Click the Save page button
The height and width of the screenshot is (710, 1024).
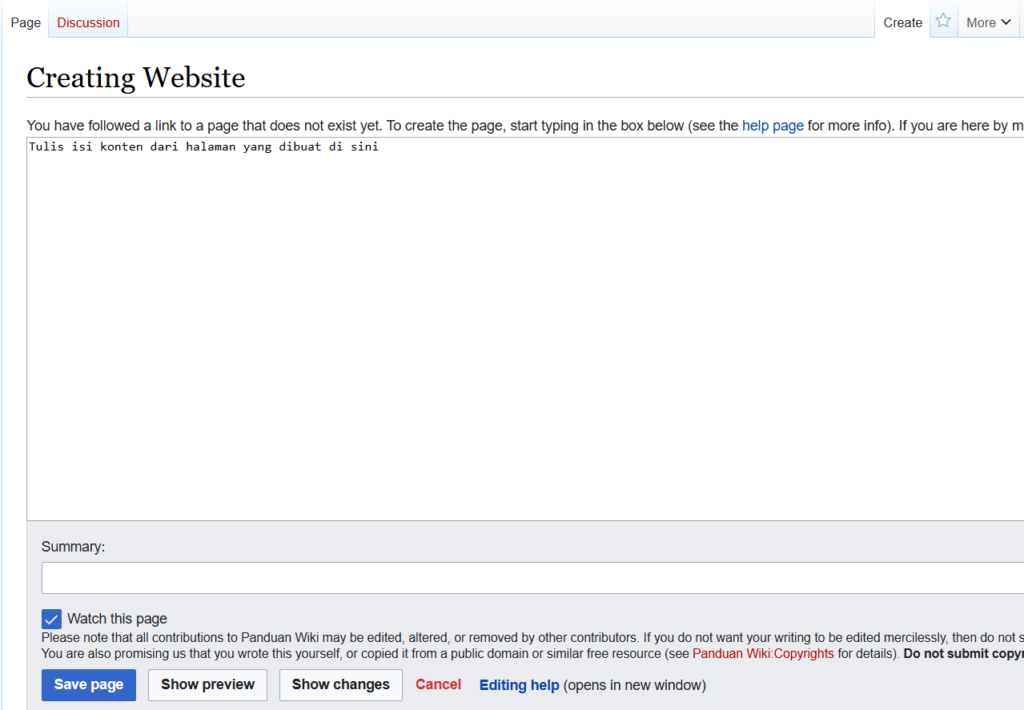(88, 684)
